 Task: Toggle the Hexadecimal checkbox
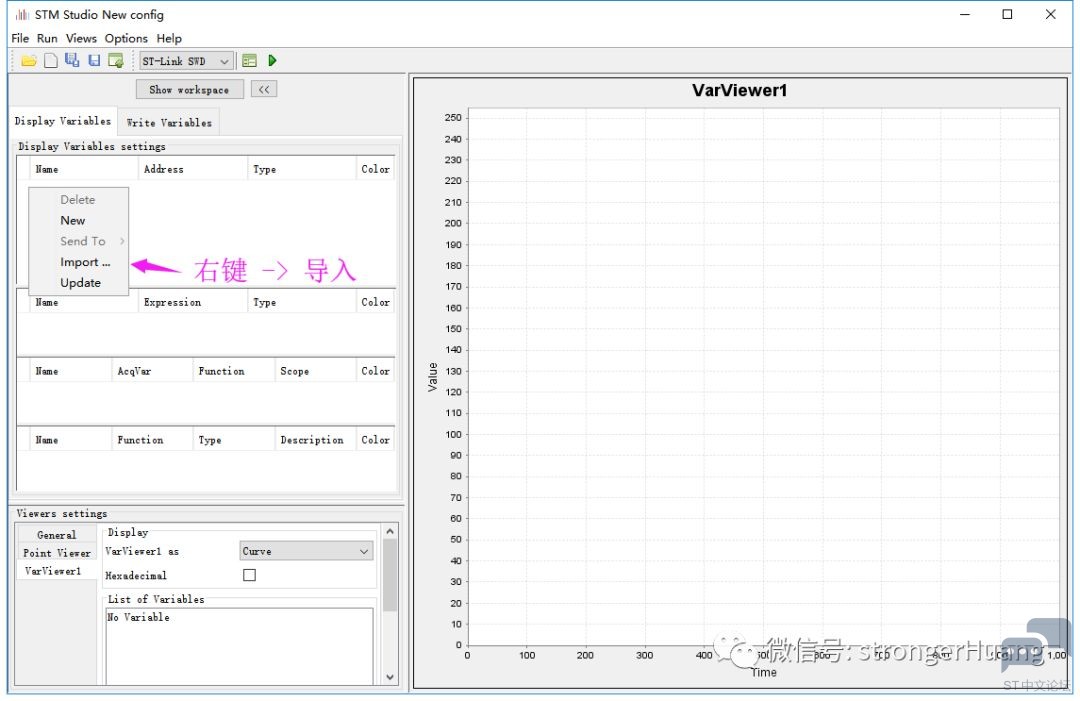click(249, 575)
